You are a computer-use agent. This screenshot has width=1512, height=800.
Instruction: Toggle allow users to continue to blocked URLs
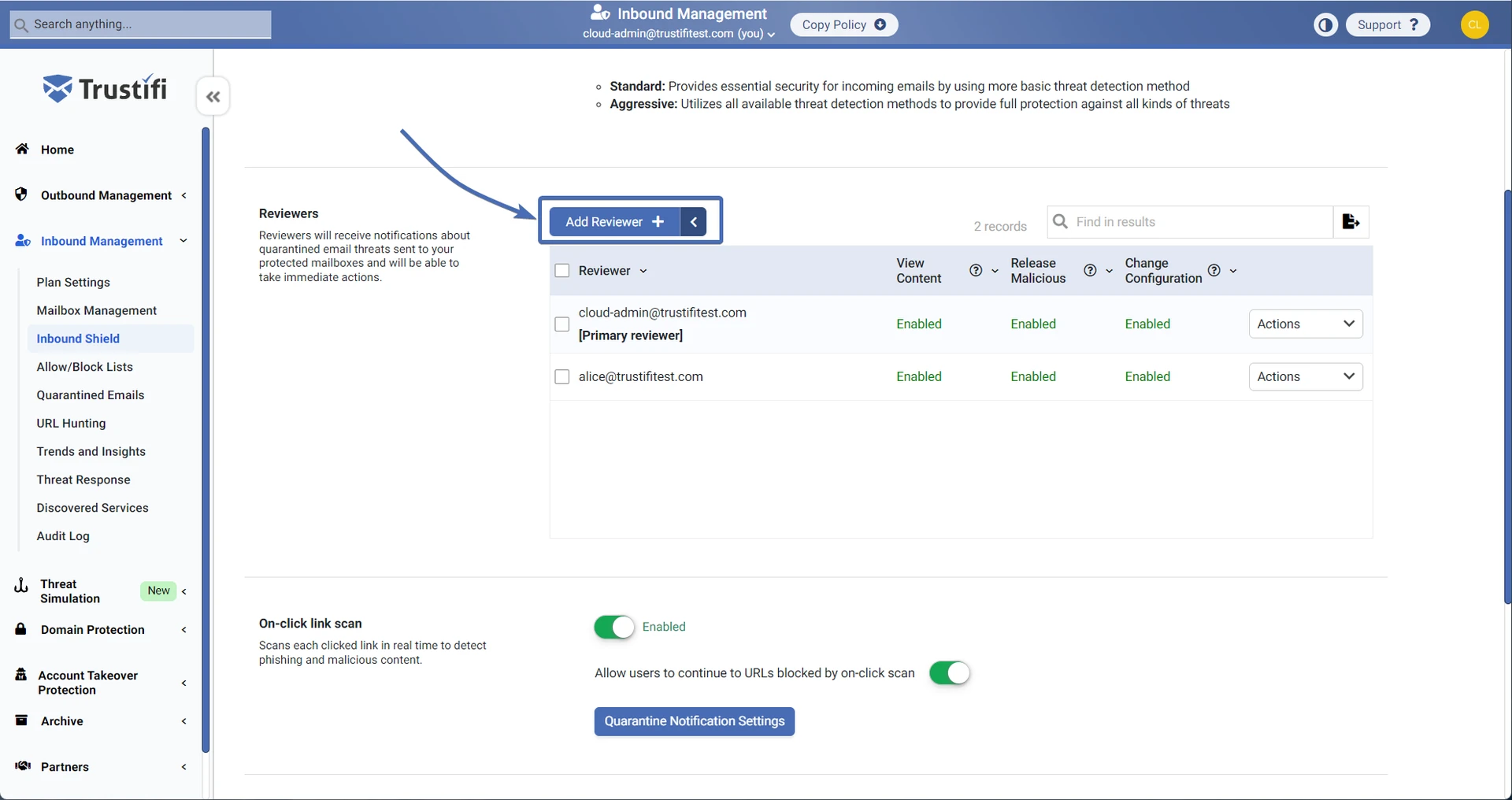(x=949, y=673)
